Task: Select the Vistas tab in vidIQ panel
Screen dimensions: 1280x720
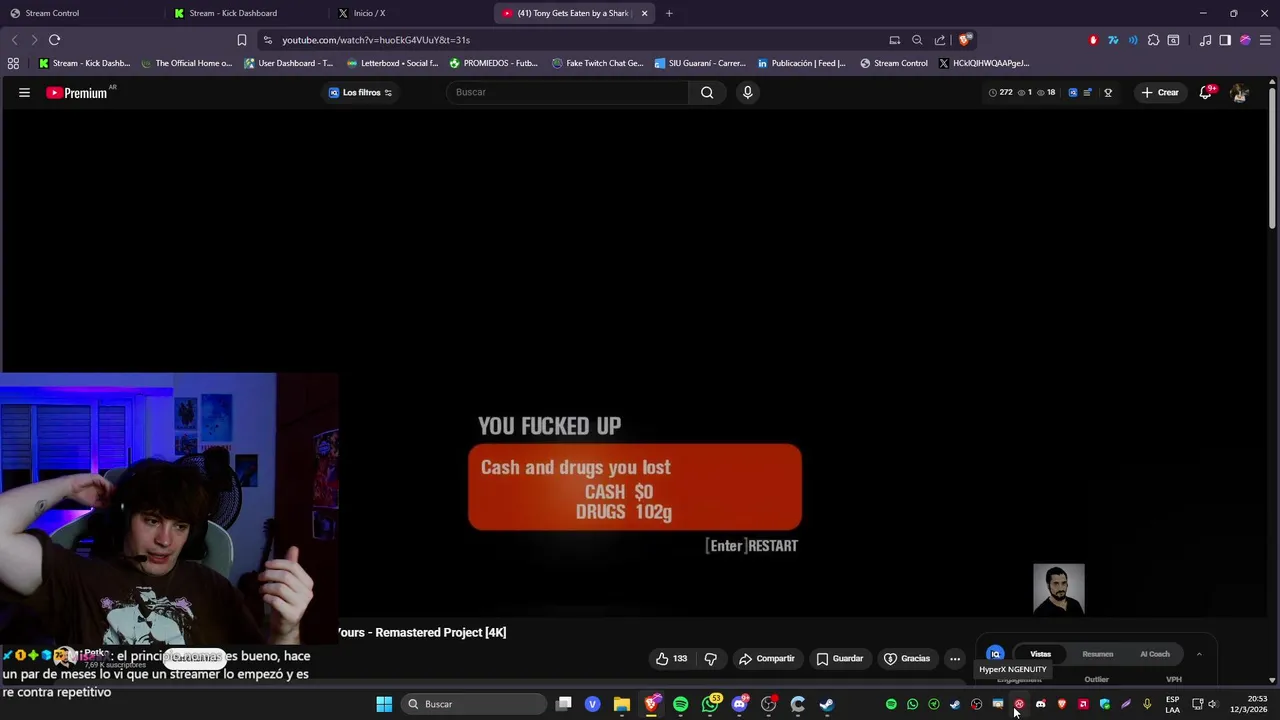Action: [x=1040, y=654]
